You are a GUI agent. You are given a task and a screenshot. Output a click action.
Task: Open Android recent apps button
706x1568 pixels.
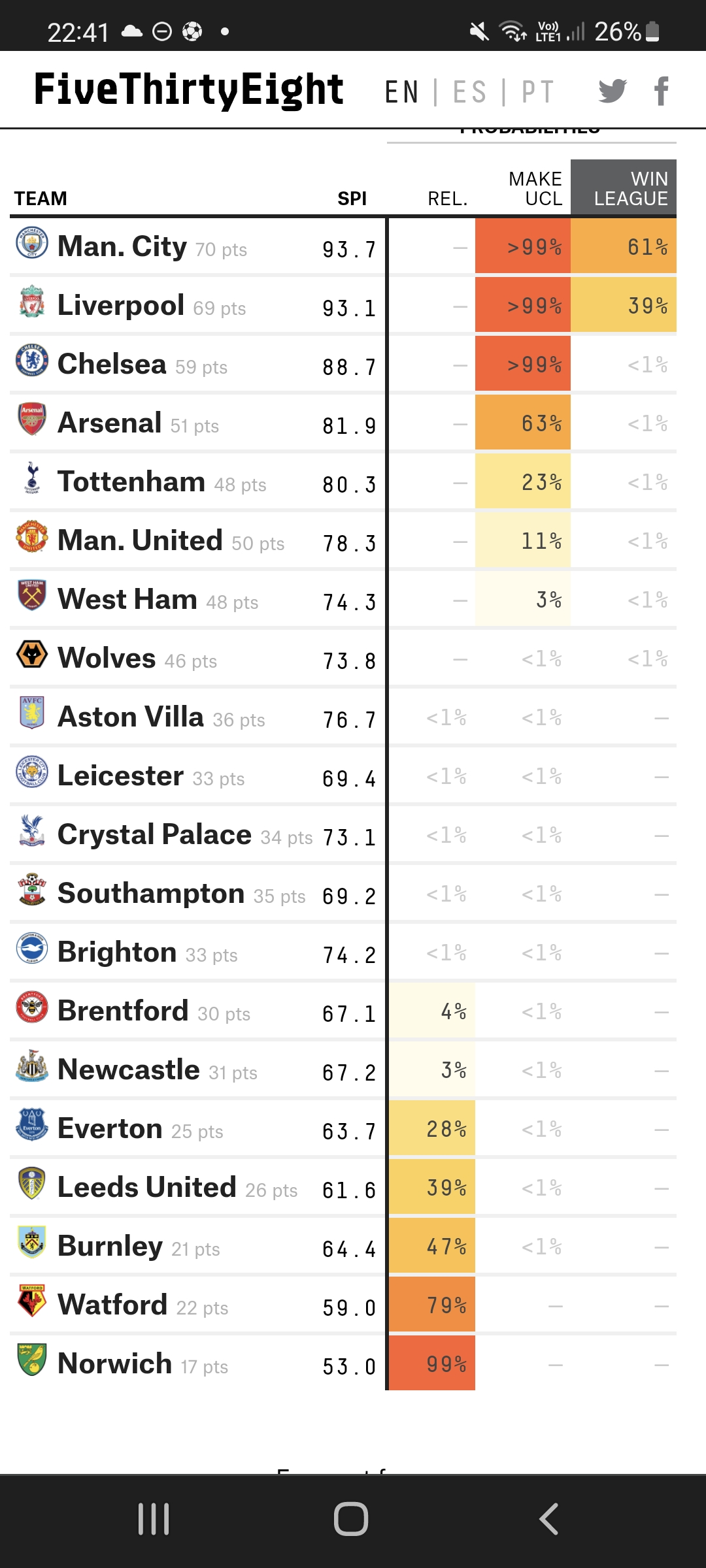pos(154,1518)
